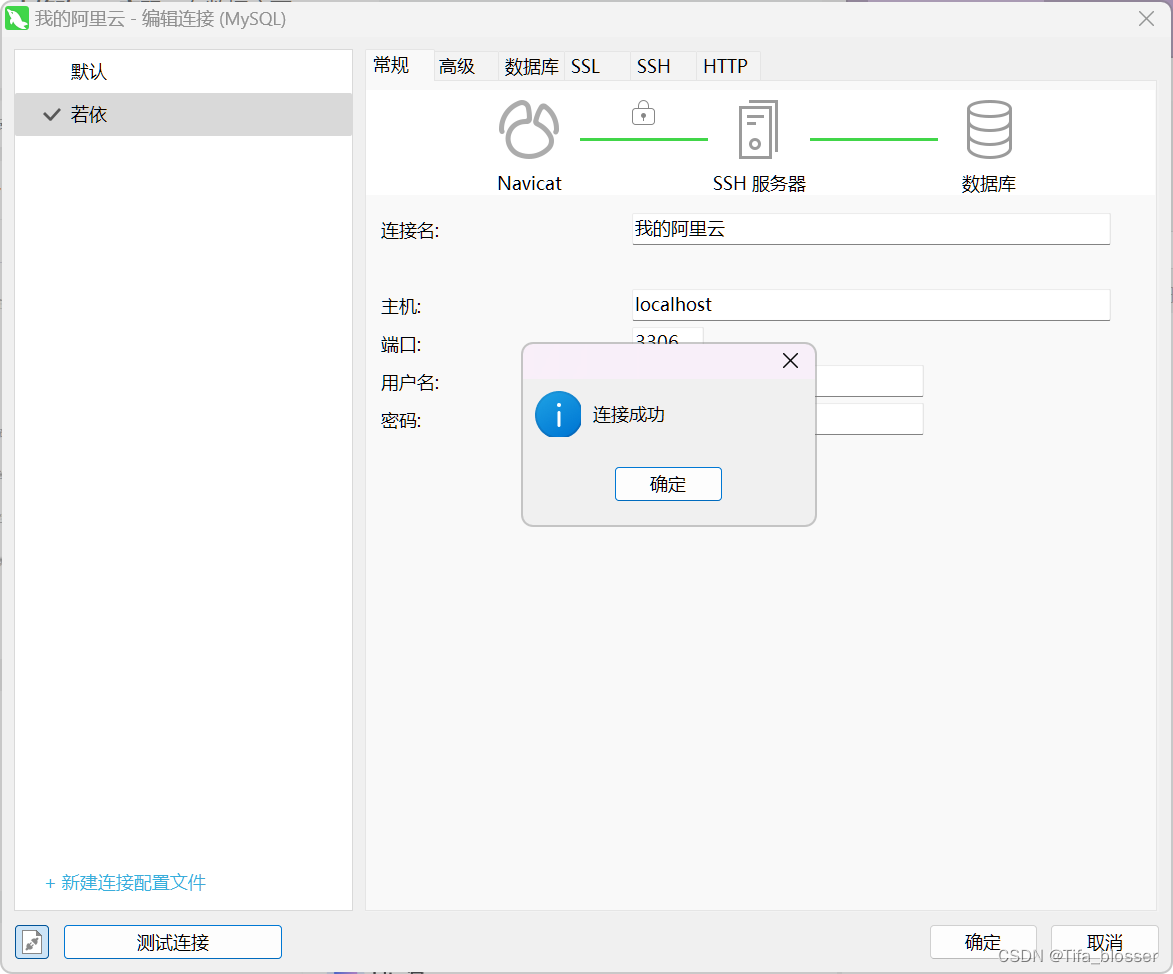Confirm the 连接成功 dialog with 确定
1173x974 pixels.
point(668,484)
